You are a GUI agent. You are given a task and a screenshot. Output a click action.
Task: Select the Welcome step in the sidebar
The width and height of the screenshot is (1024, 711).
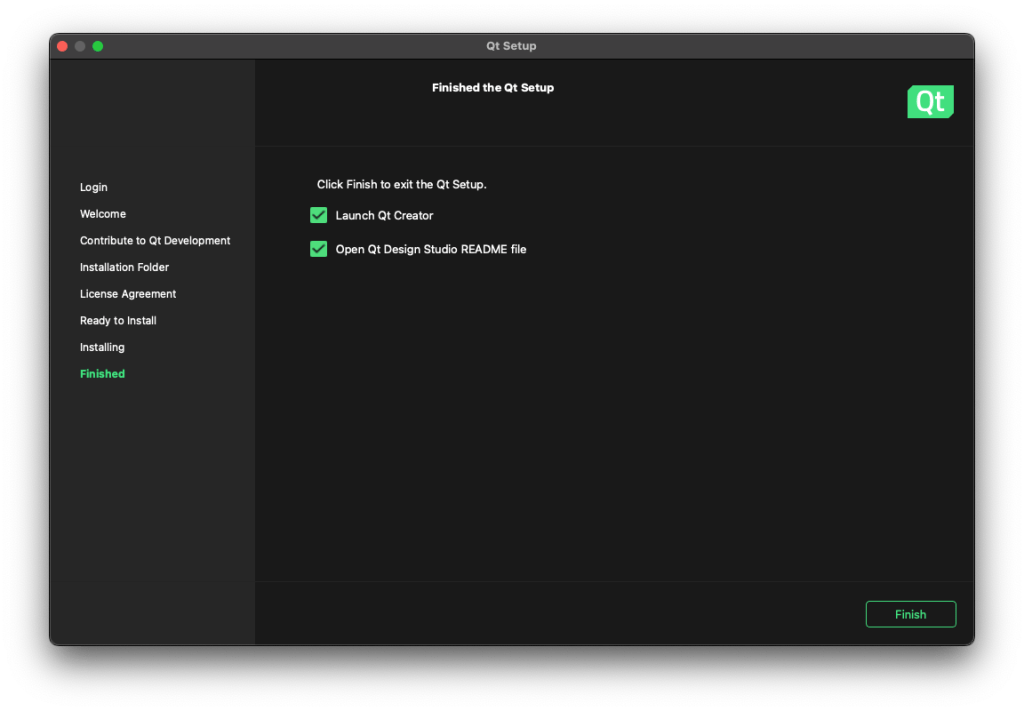pyautogui.click(x=103, y=214)
